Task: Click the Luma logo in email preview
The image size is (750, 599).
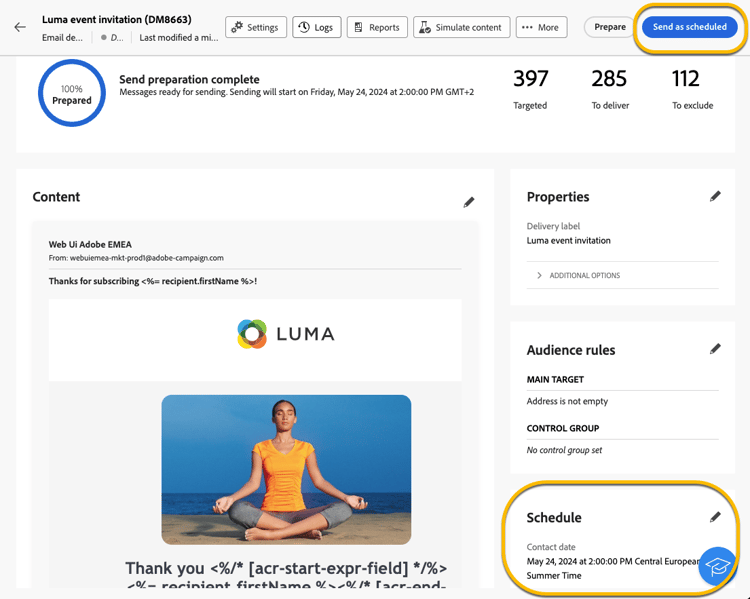Action: click(x=286, y=333)
